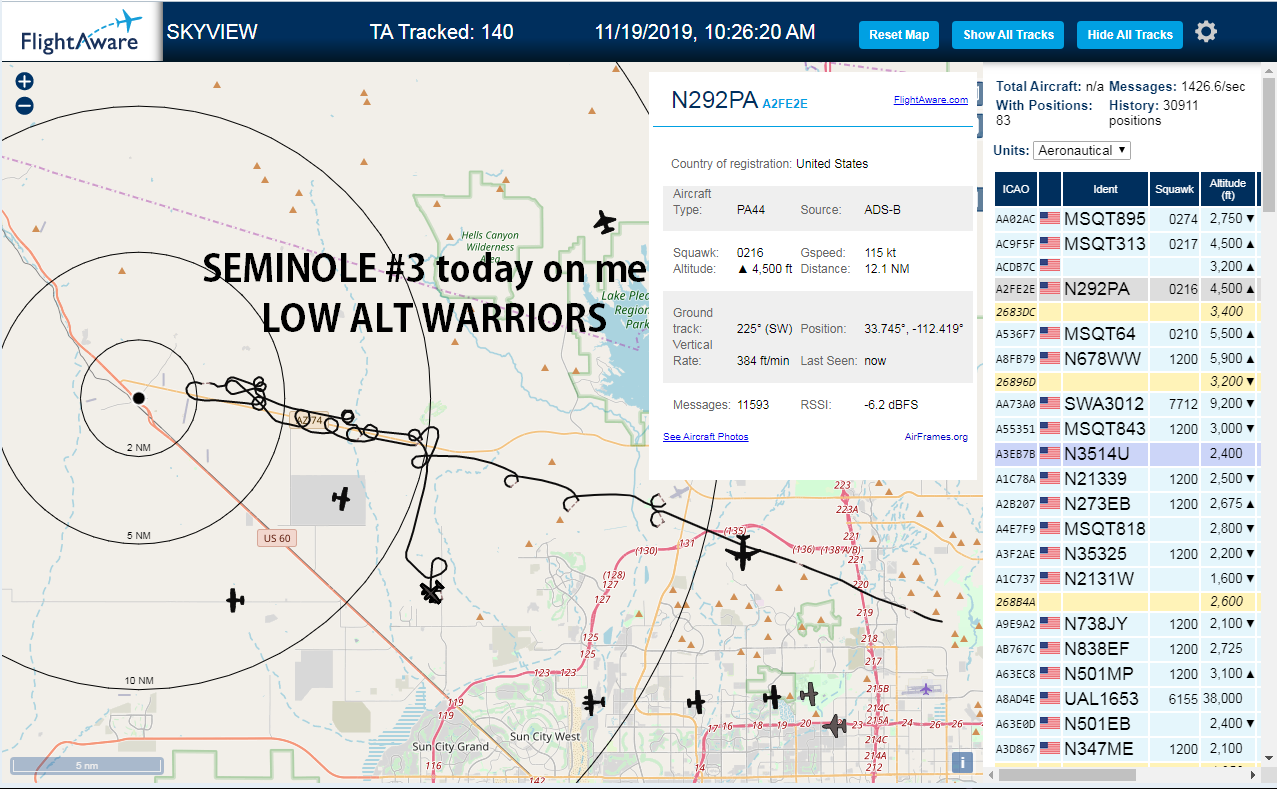Image resolution: width=1277 pixels, height=789 pixels.
Task: Click the A2FE2E hex code in panel
Action: 784,103
